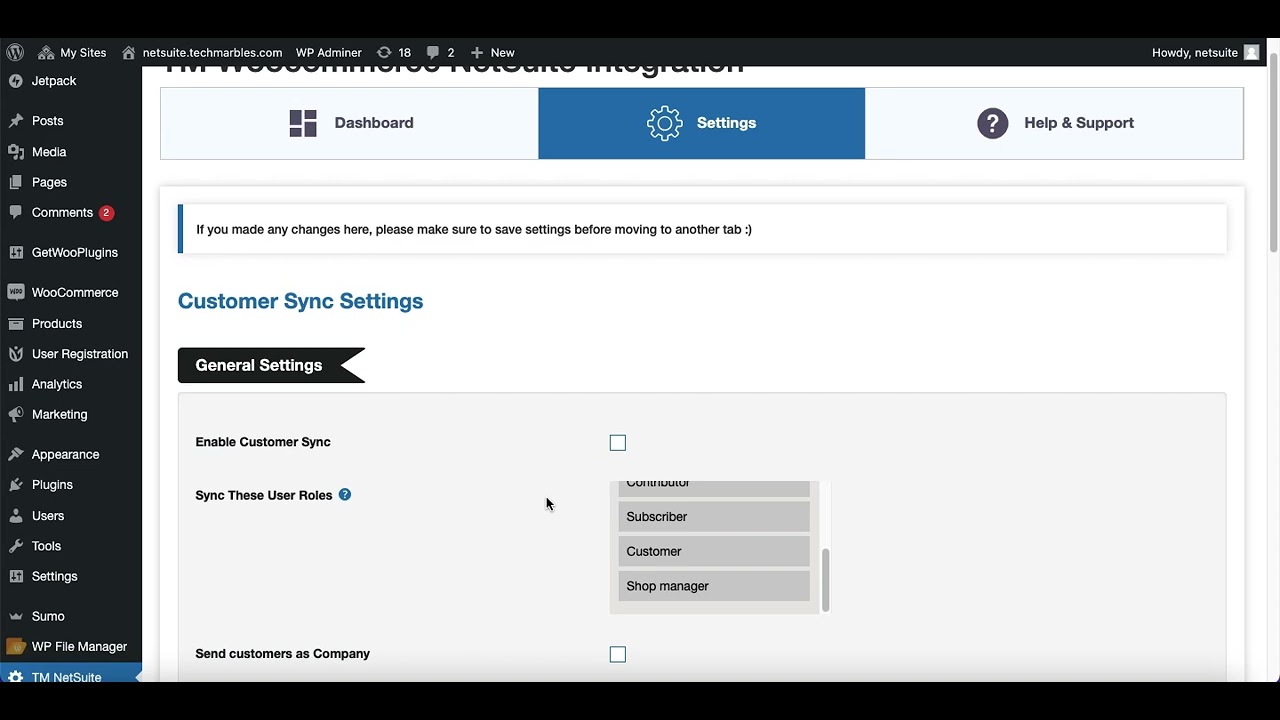Click the Send customers as Company label
Viewport: 1280px width, 720px height.
coord(283,654)
